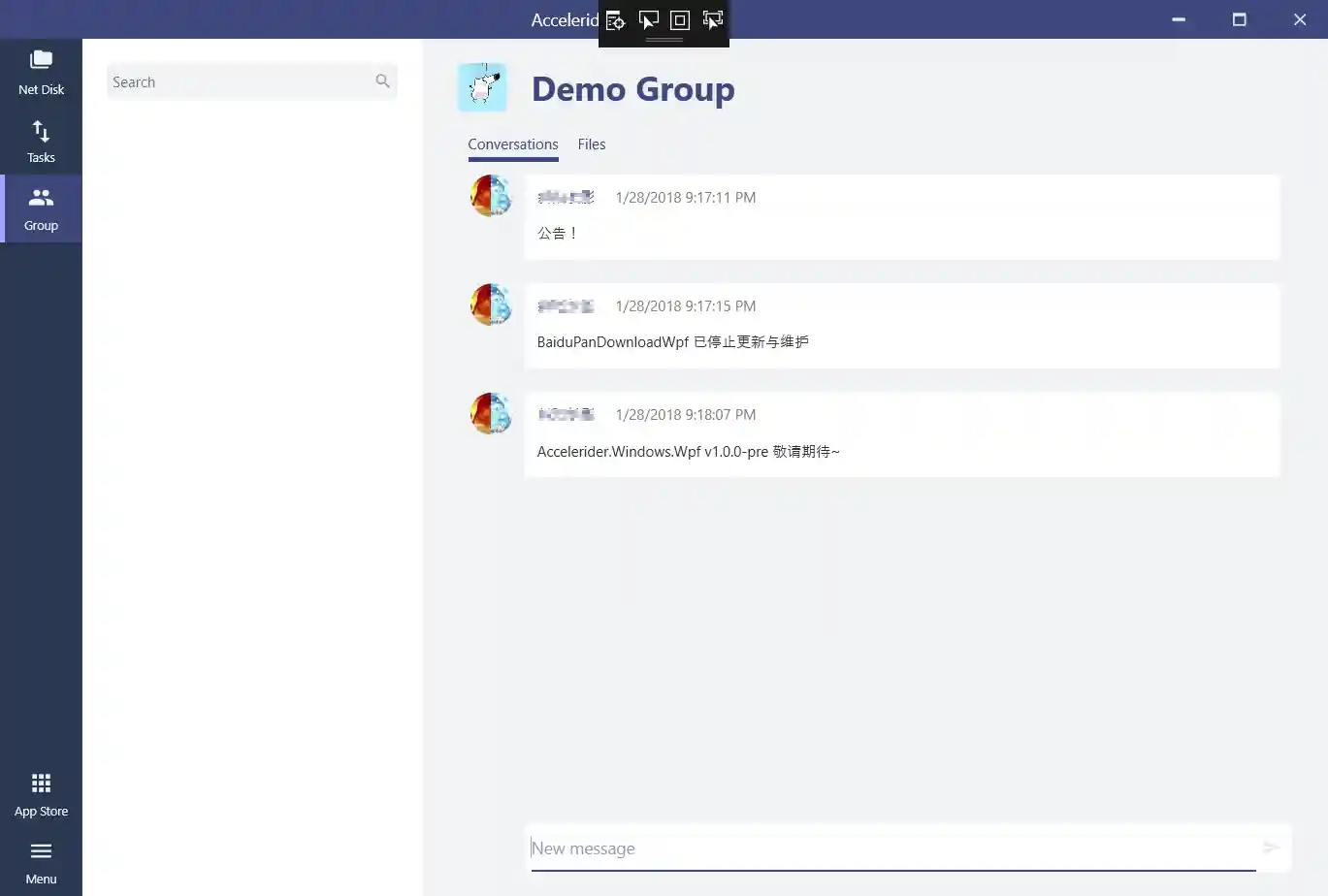Click the Demo Group avatar
This screenshot has height=896, width=1328.
click(x=482, y=86)
